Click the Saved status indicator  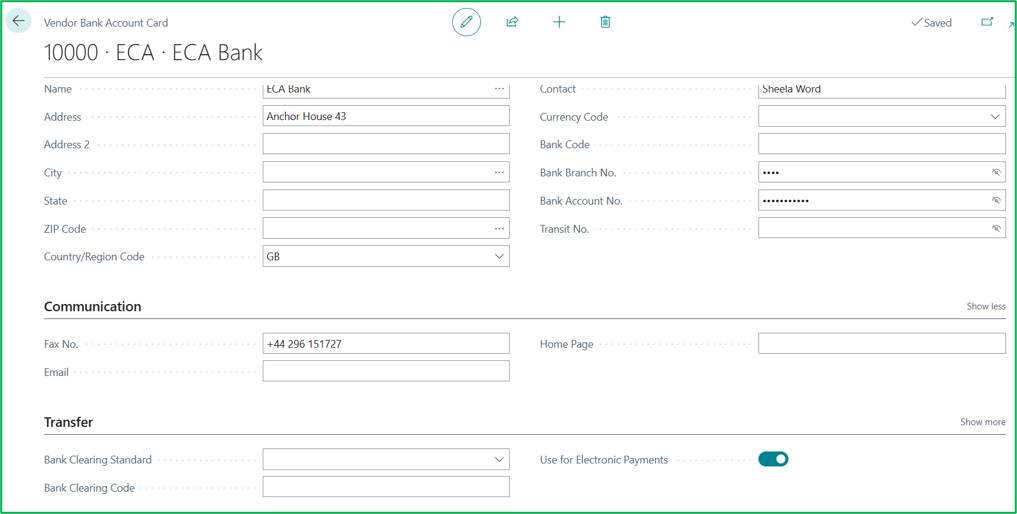pyautogui.click(x=931, y=22)
